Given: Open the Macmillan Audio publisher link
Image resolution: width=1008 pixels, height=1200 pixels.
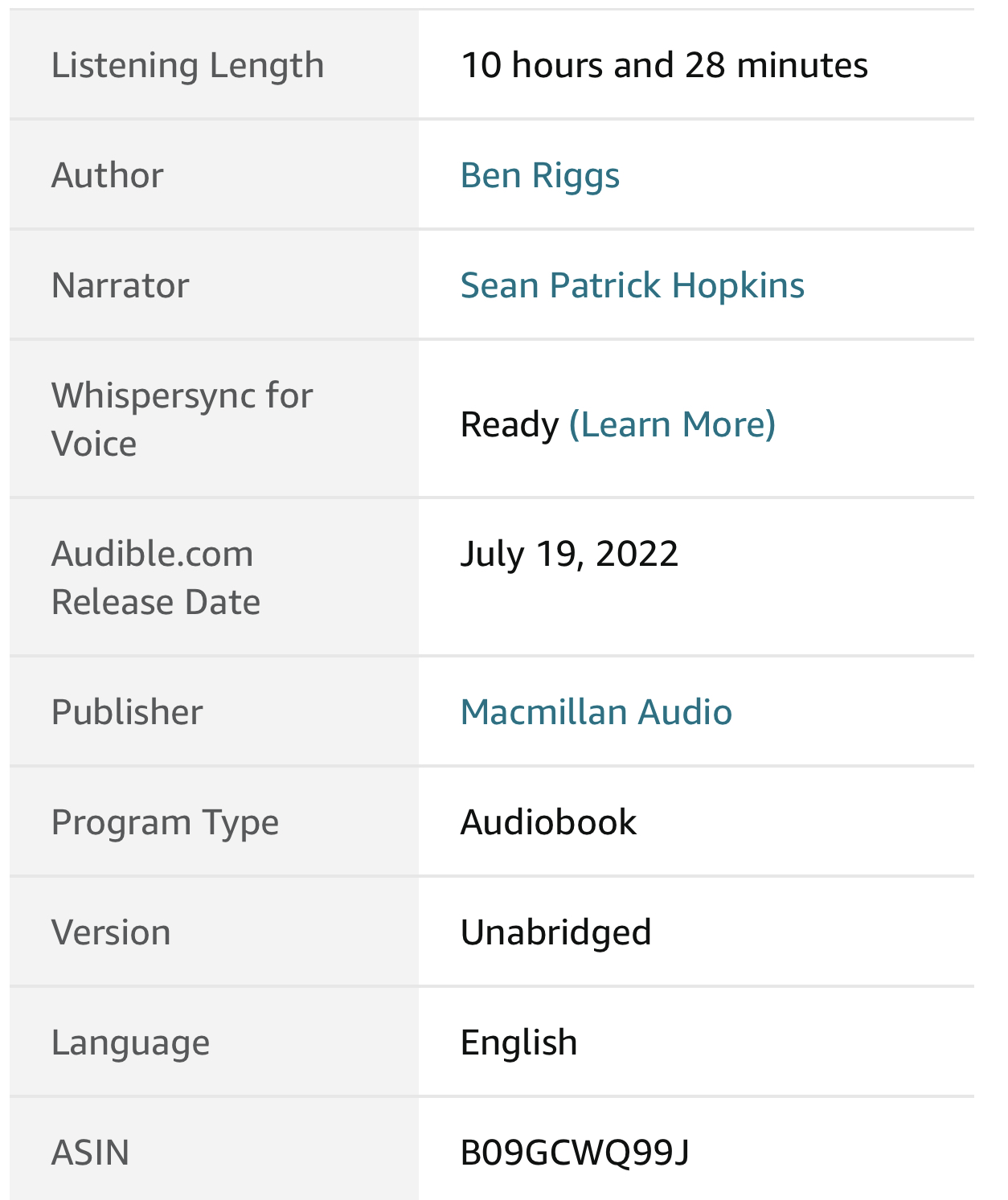Looking at the screenshot, I should coord(596,712).
